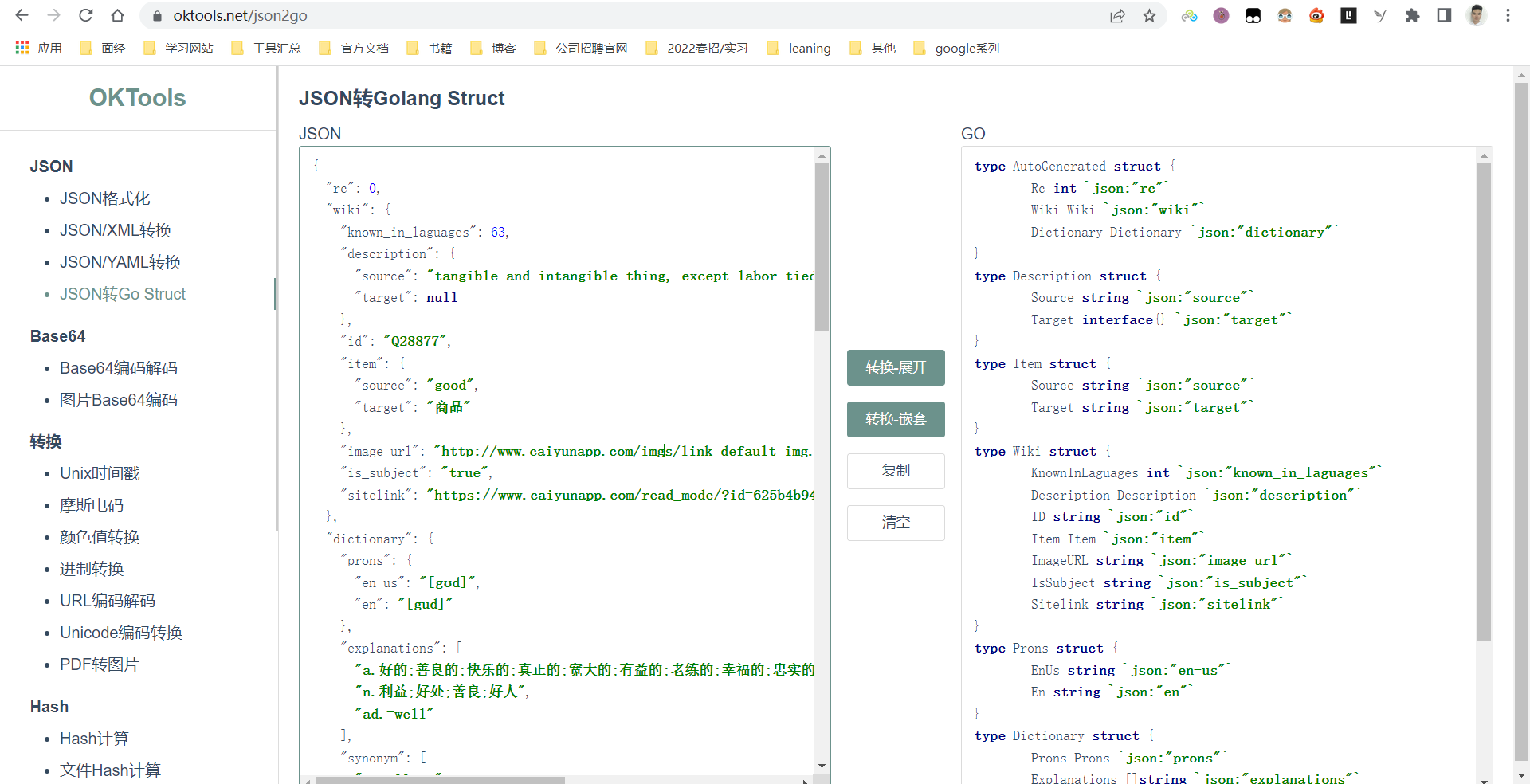Open the google系列 bookmark folder

(x=956, y=48)
